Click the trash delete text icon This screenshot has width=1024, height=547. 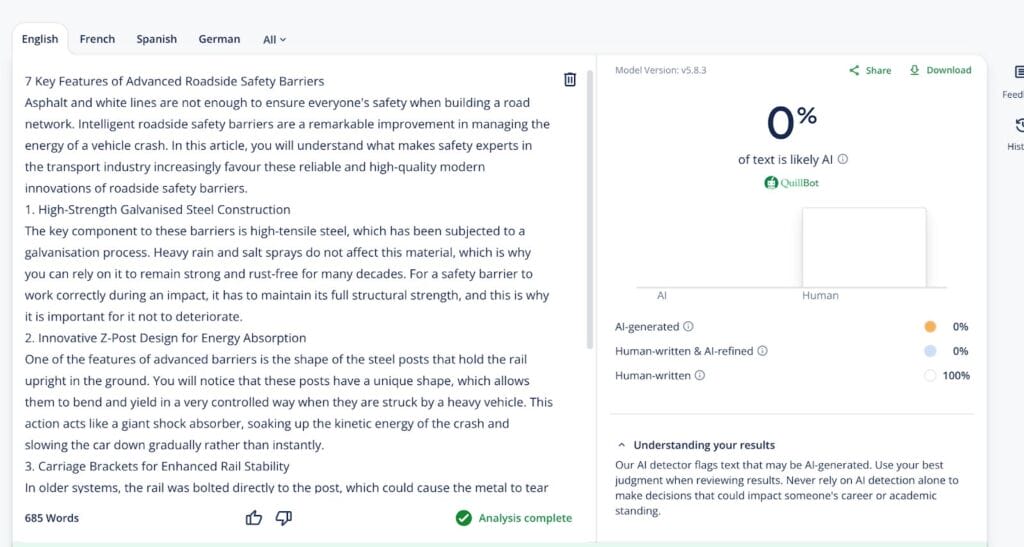click(x=570, y=80)
